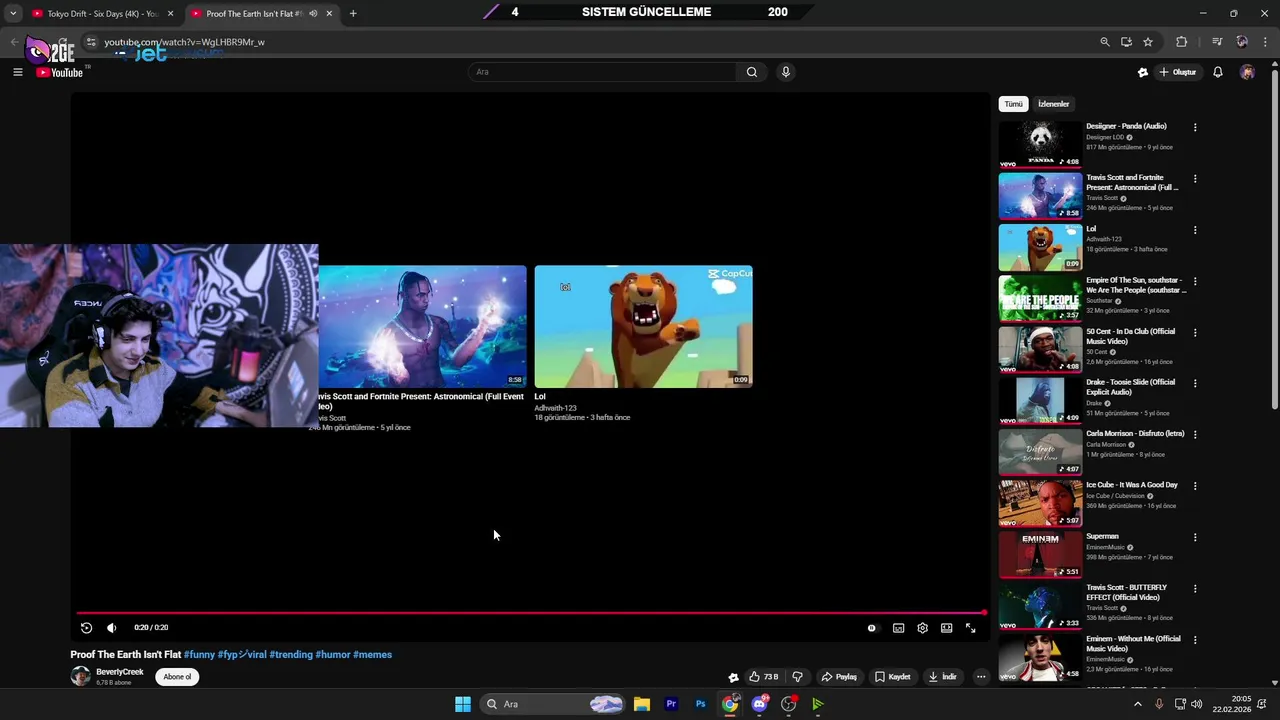Open a new browser tab

point(353,14)
